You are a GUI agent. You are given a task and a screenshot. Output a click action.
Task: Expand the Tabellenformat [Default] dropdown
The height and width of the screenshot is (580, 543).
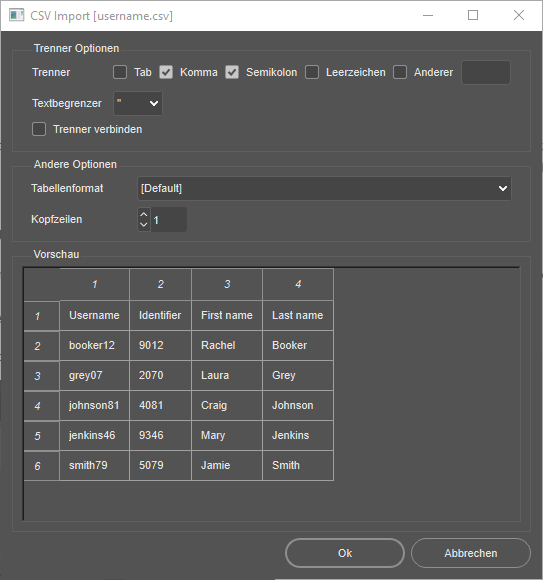324,189
